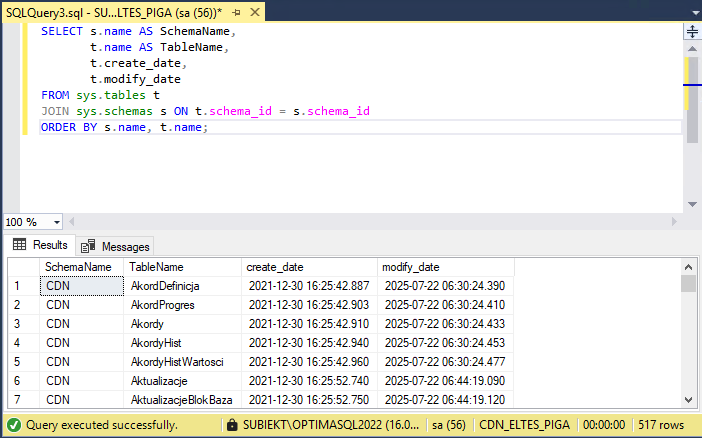This screenshot has height=438, width=702.
Task: Select row 6 header in results
Action: tap(24, 381)
